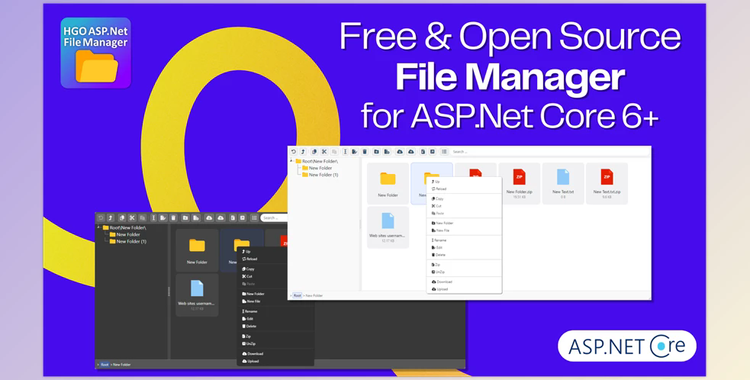The image size is (750, 380).
Task: Click the Delete trash icon in the light window toolbar
Action: pyautogui.click(x=364, y=152)
